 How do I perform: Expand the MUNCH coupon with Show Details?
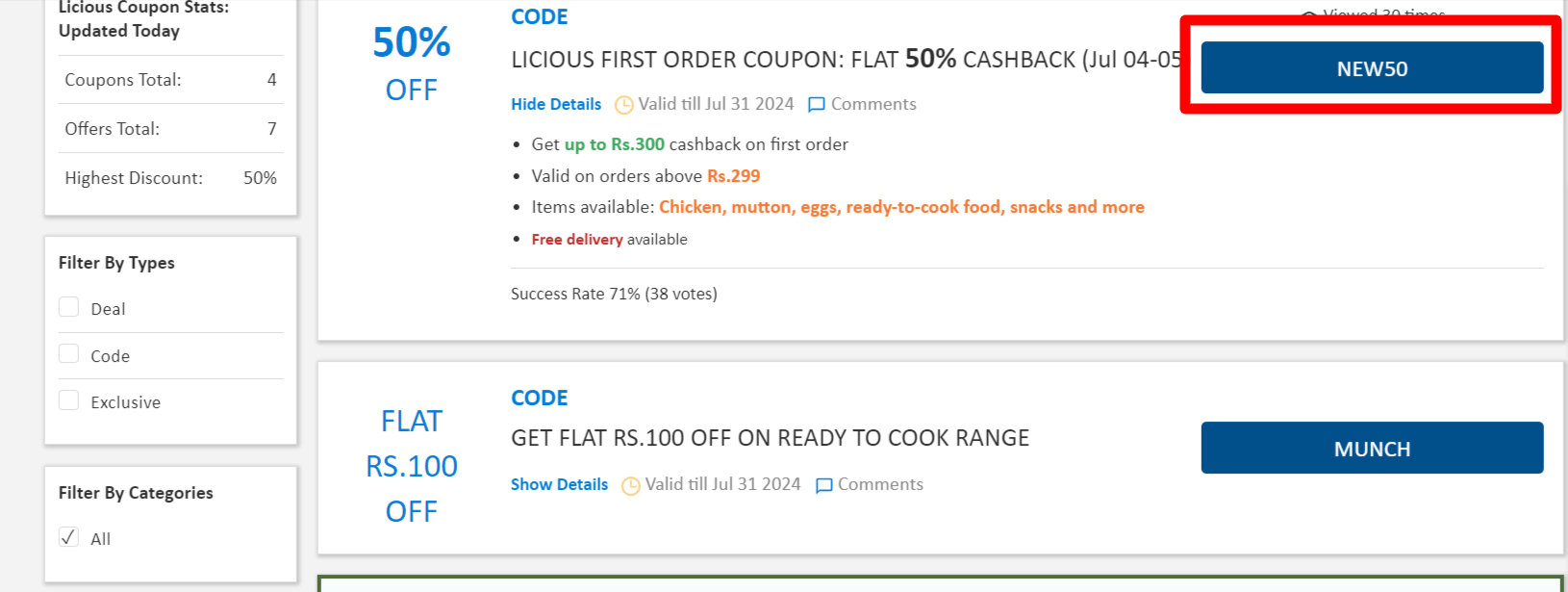click(559, 484)
